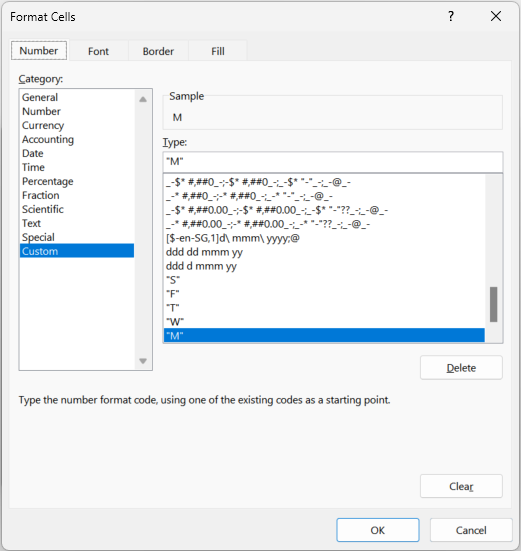Switch to the Number tab

[39, 51]
